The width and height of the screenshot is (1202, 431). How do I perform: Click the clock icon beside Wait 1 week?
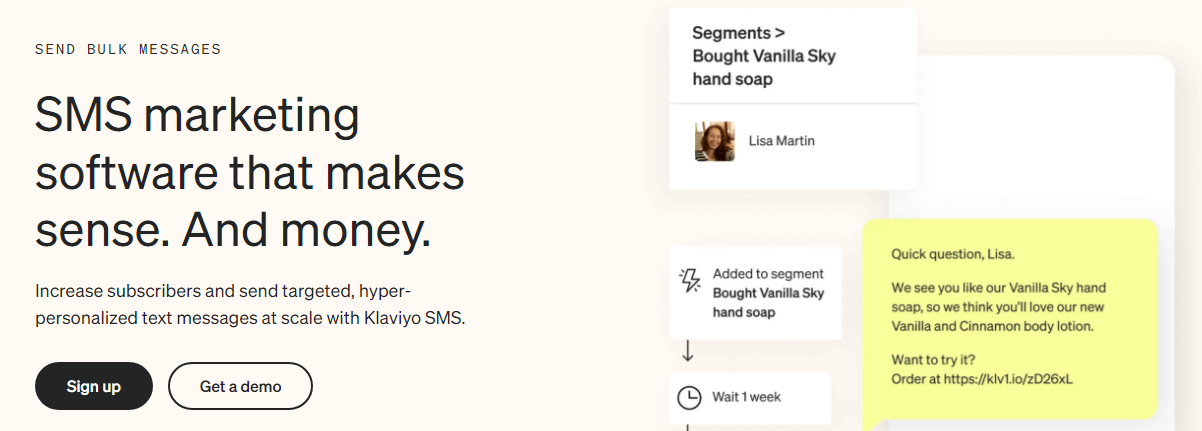(689, 397)
